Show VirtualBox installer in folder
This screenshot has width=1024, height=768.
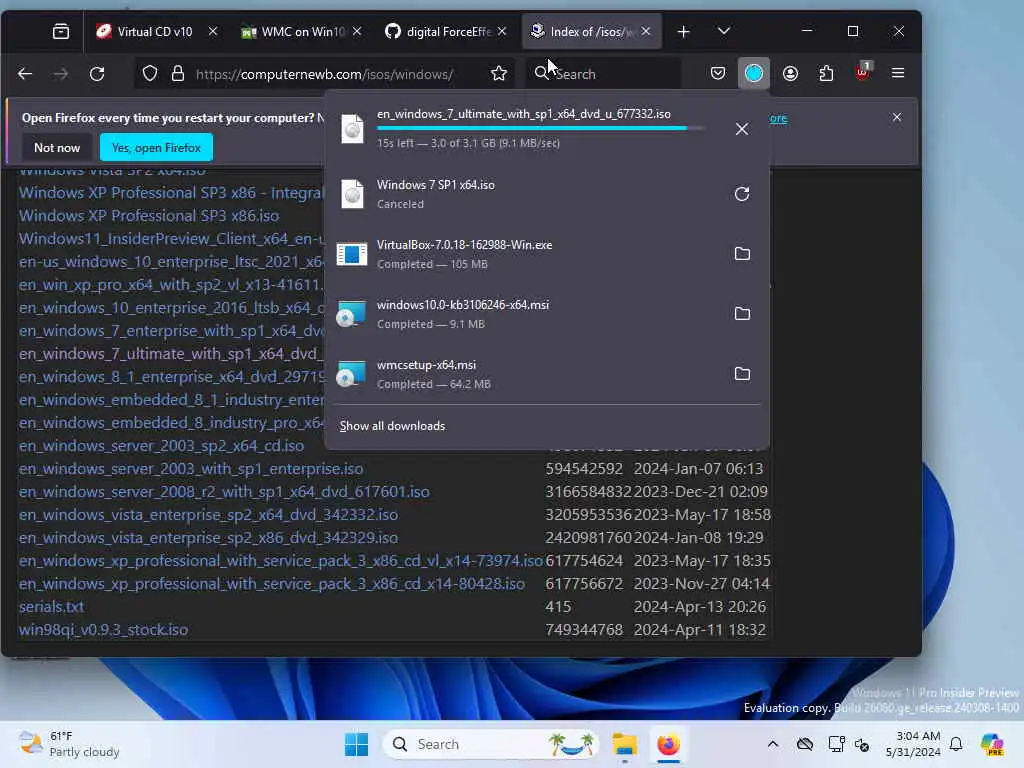tap(742, 254)
